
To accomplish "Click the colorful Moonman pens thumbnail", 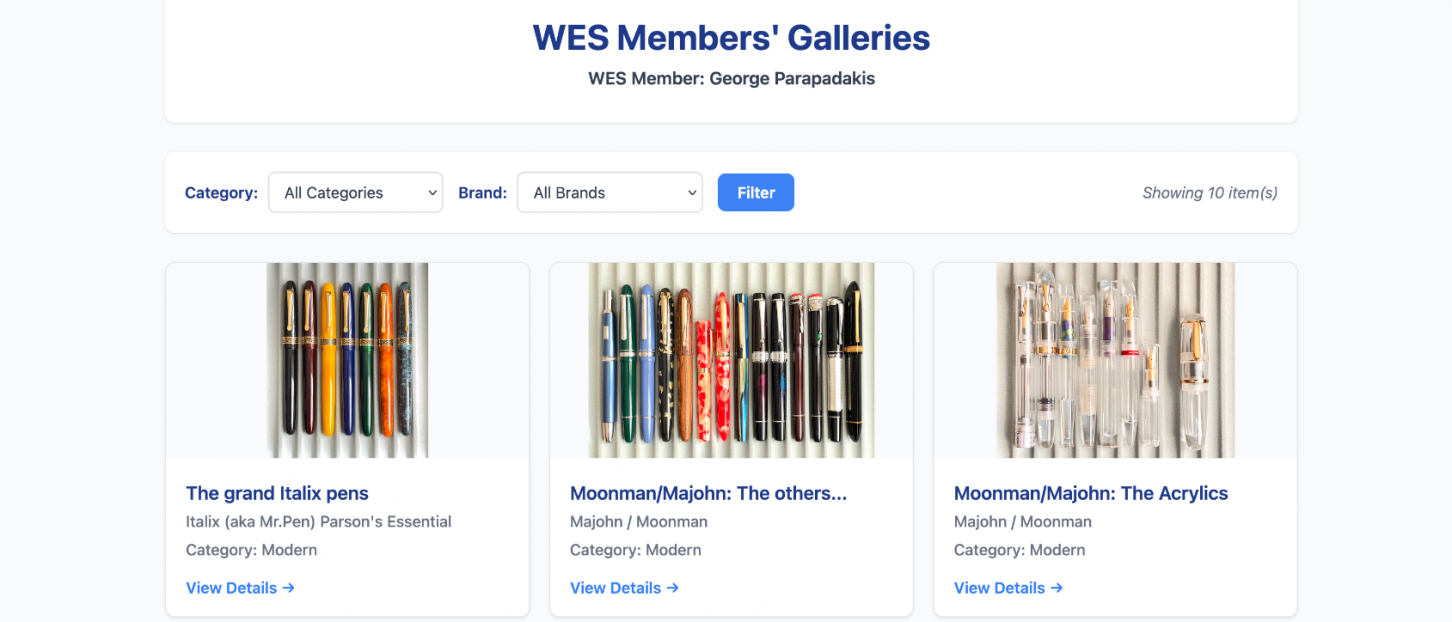I will (x=731, y=360).
